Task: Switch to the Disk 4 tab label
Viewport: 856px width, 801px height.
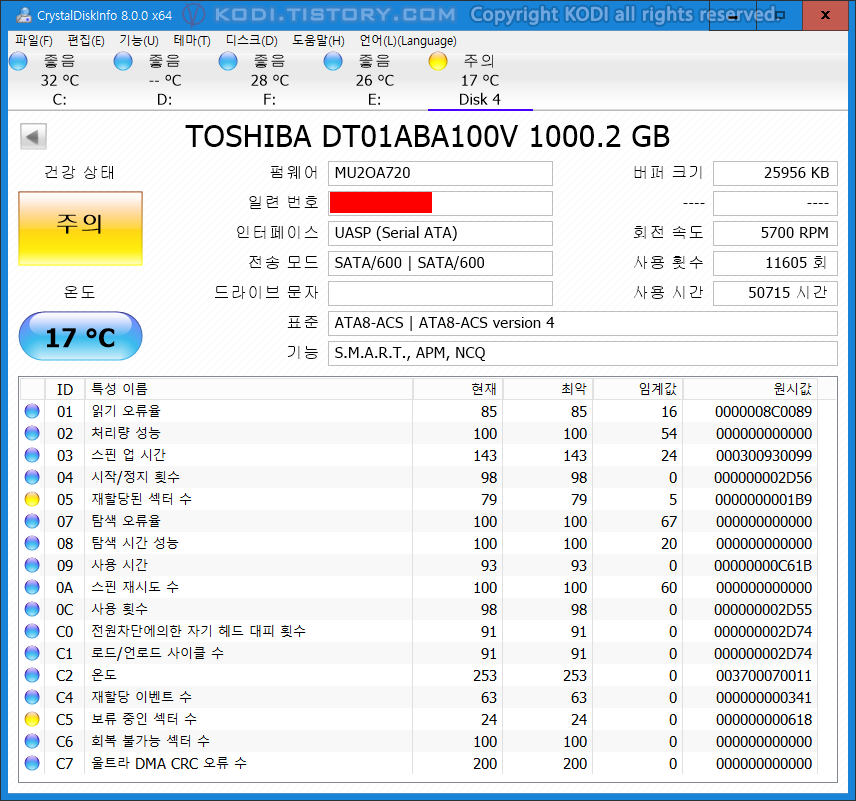Action: pos(479,99)
